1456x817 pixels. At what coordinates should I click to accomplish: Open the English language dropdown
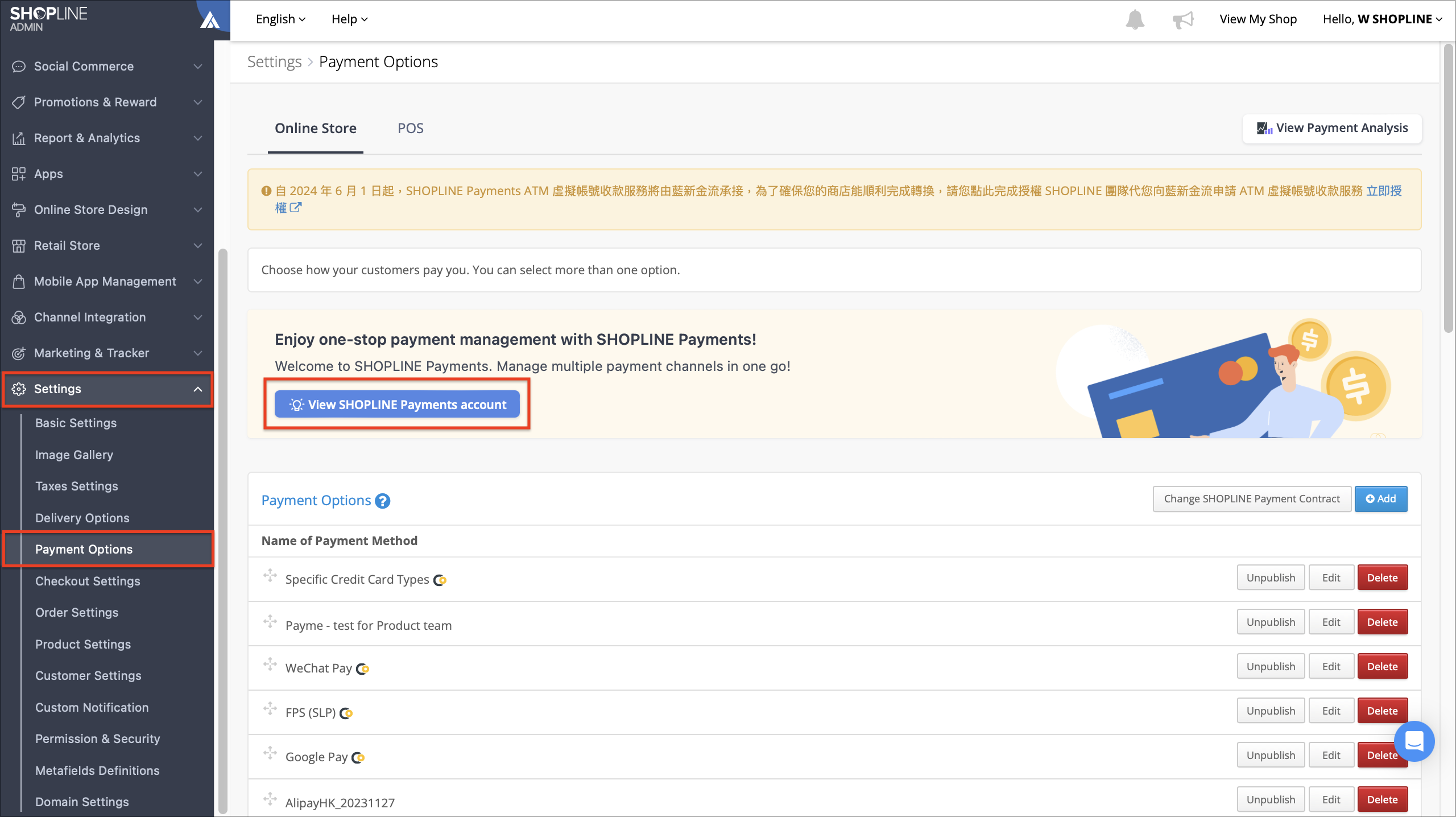point(281,19)
